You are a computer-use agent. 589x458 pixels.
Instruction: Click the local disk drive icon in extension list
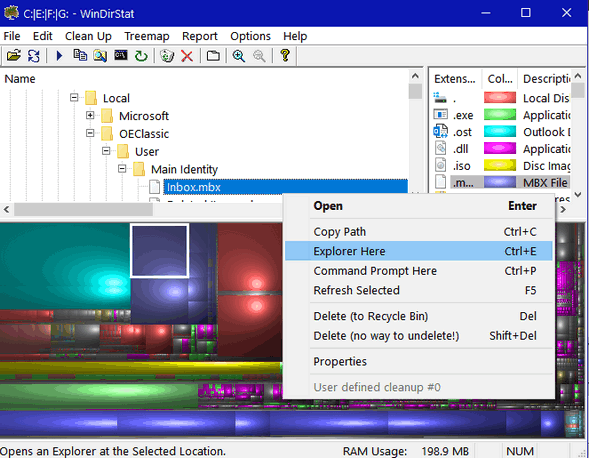[439, 98]
